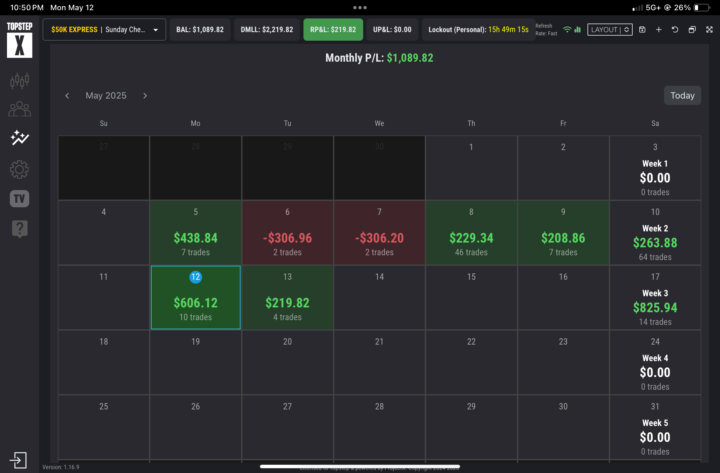Open the pop-out windows icon

[692, 29]
